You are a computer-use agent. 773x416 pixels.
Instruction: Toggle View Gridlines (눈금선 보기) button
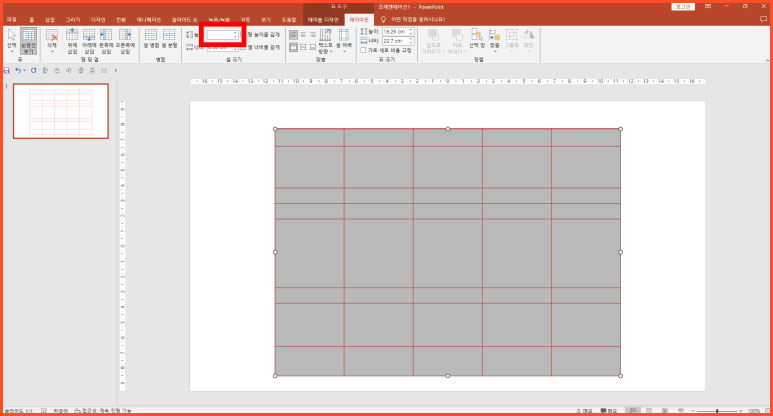pos(29,40)
